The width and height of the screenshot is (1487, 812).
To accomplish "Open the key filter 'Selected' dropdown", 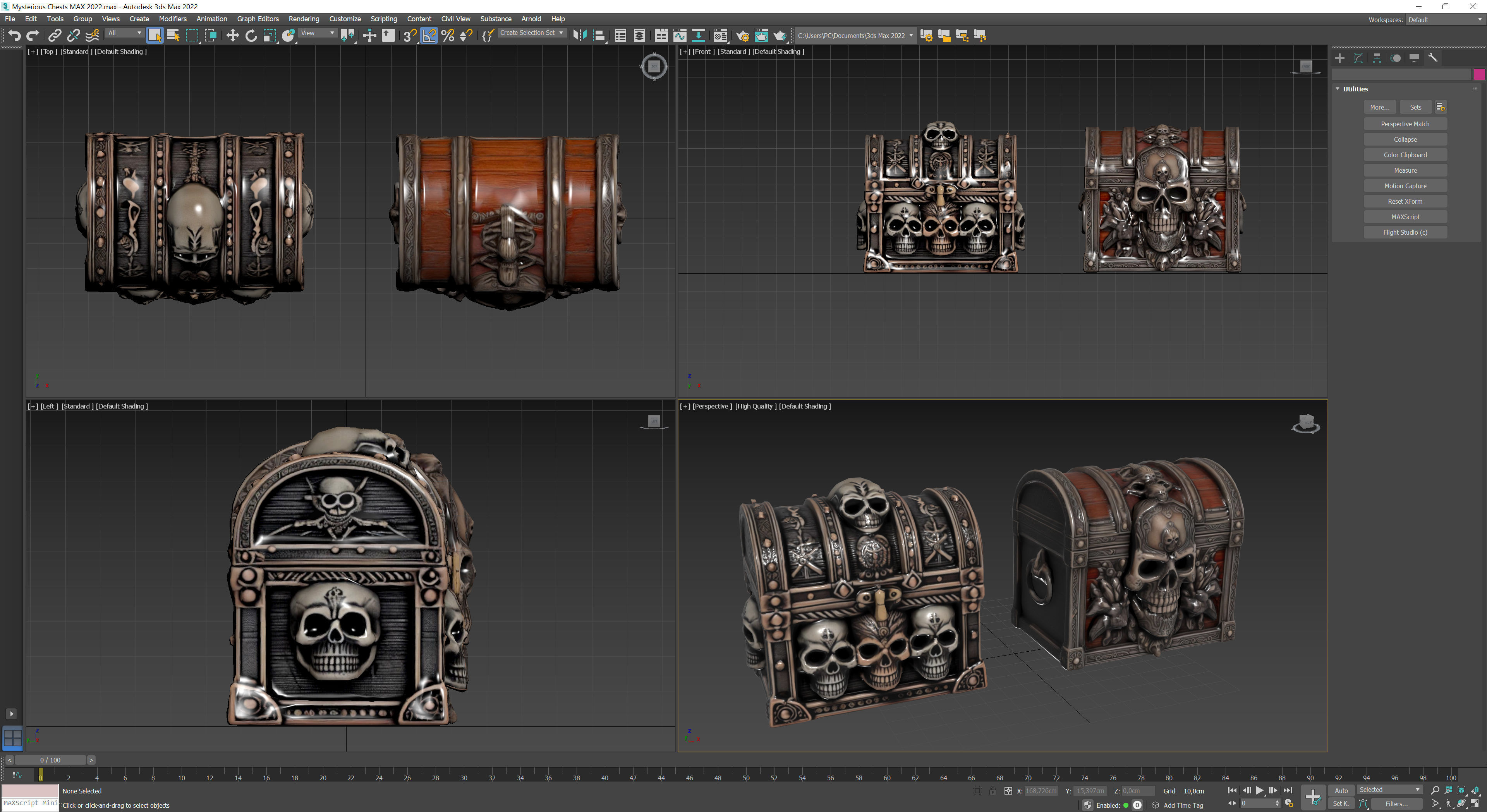I will tap(1389, 790).
